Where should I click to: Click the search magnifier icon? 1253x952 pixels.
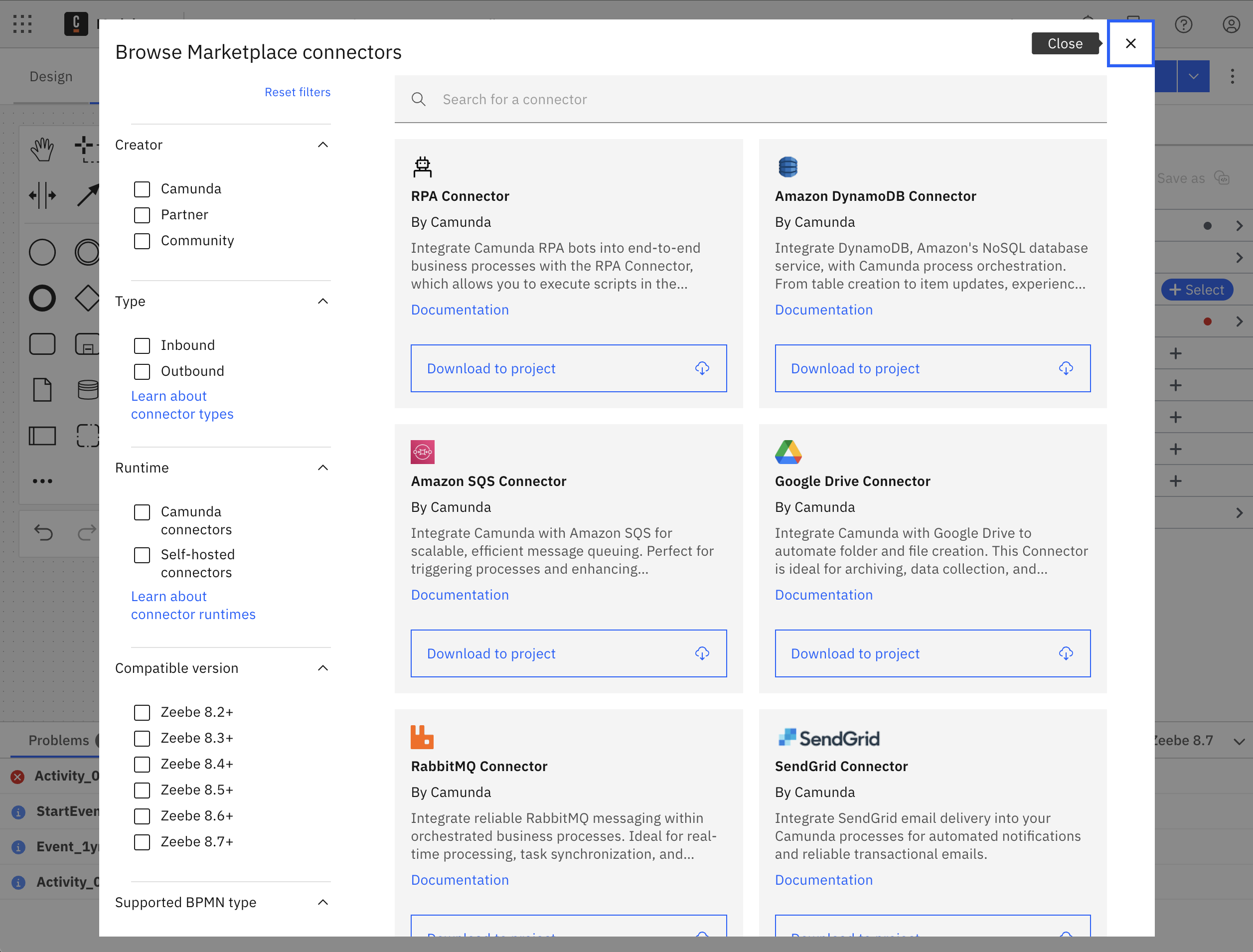click(419, 99)
